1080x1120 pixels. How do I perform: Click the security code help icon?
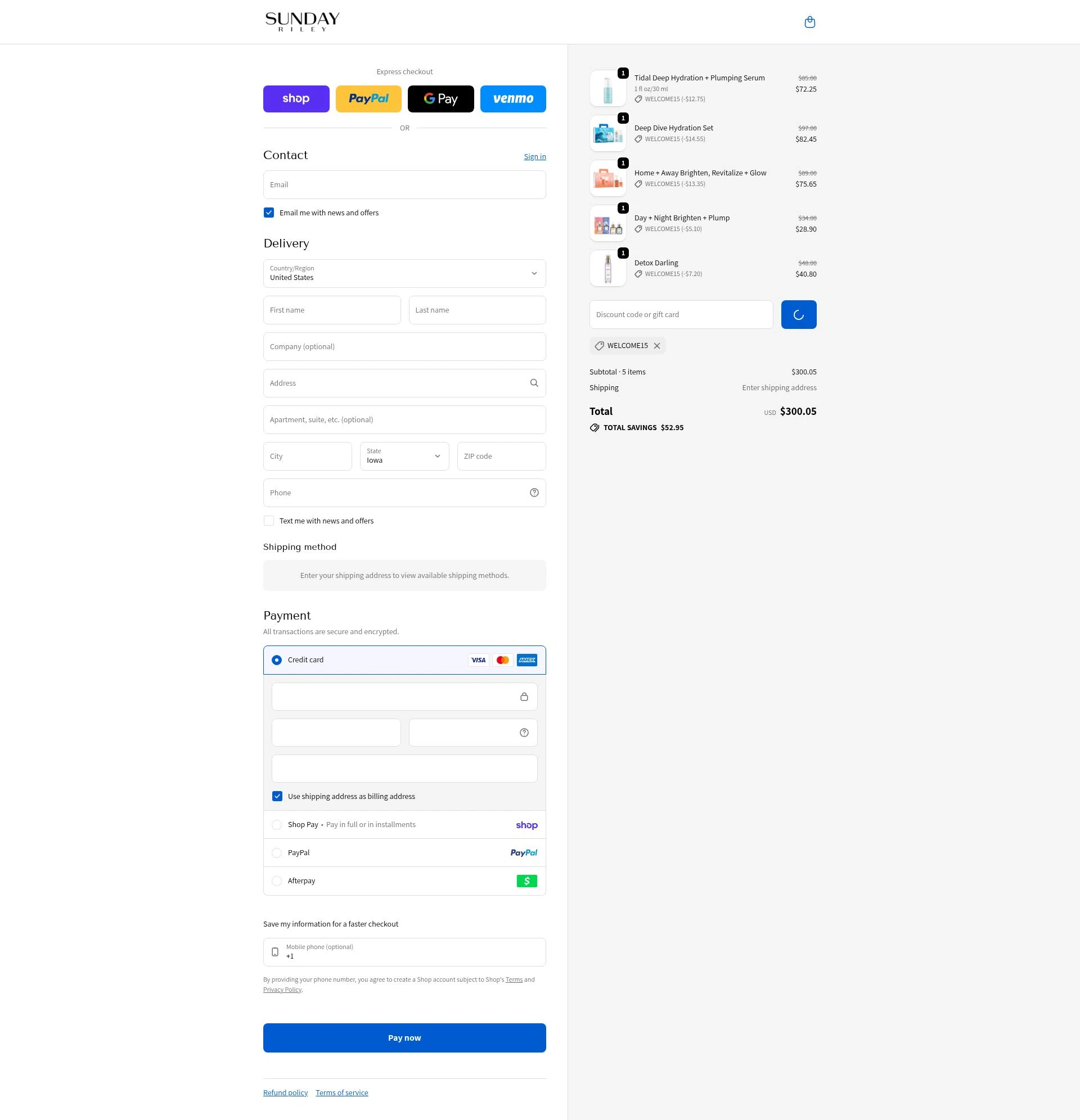point(523,733)
